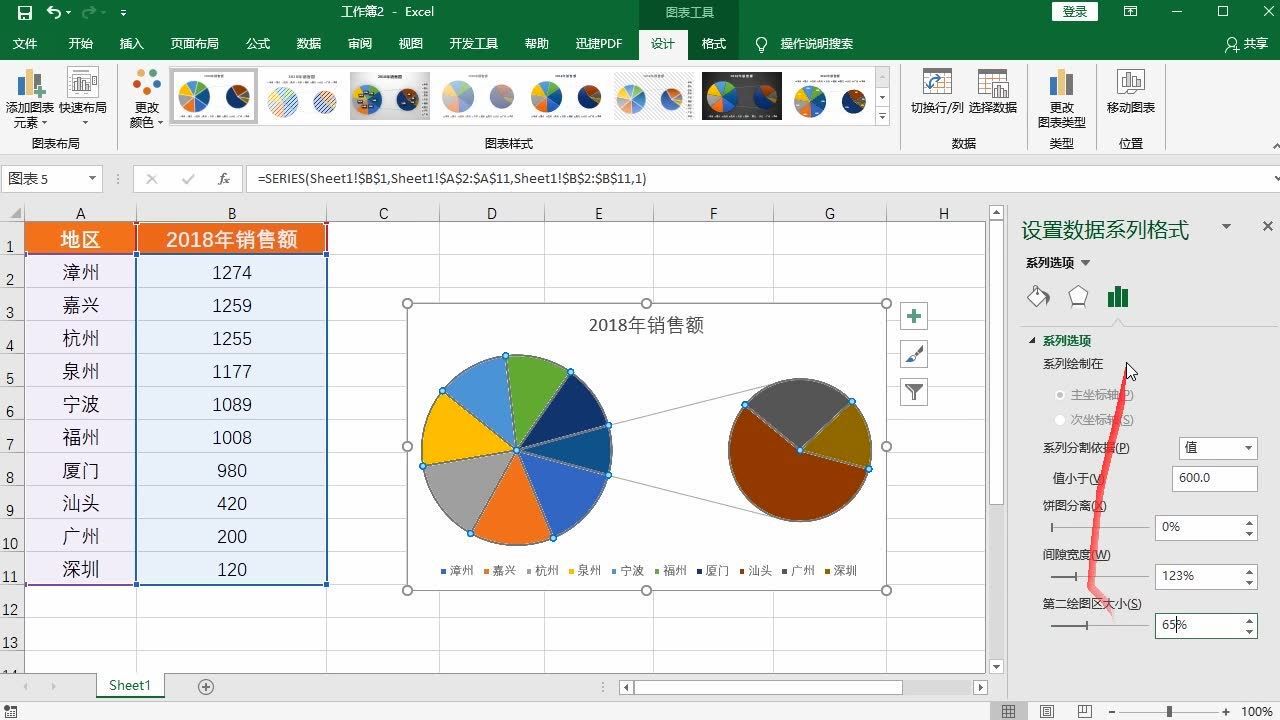
Task: Open the 系列分割依据 value dropdown
Action: point(1247,447)
